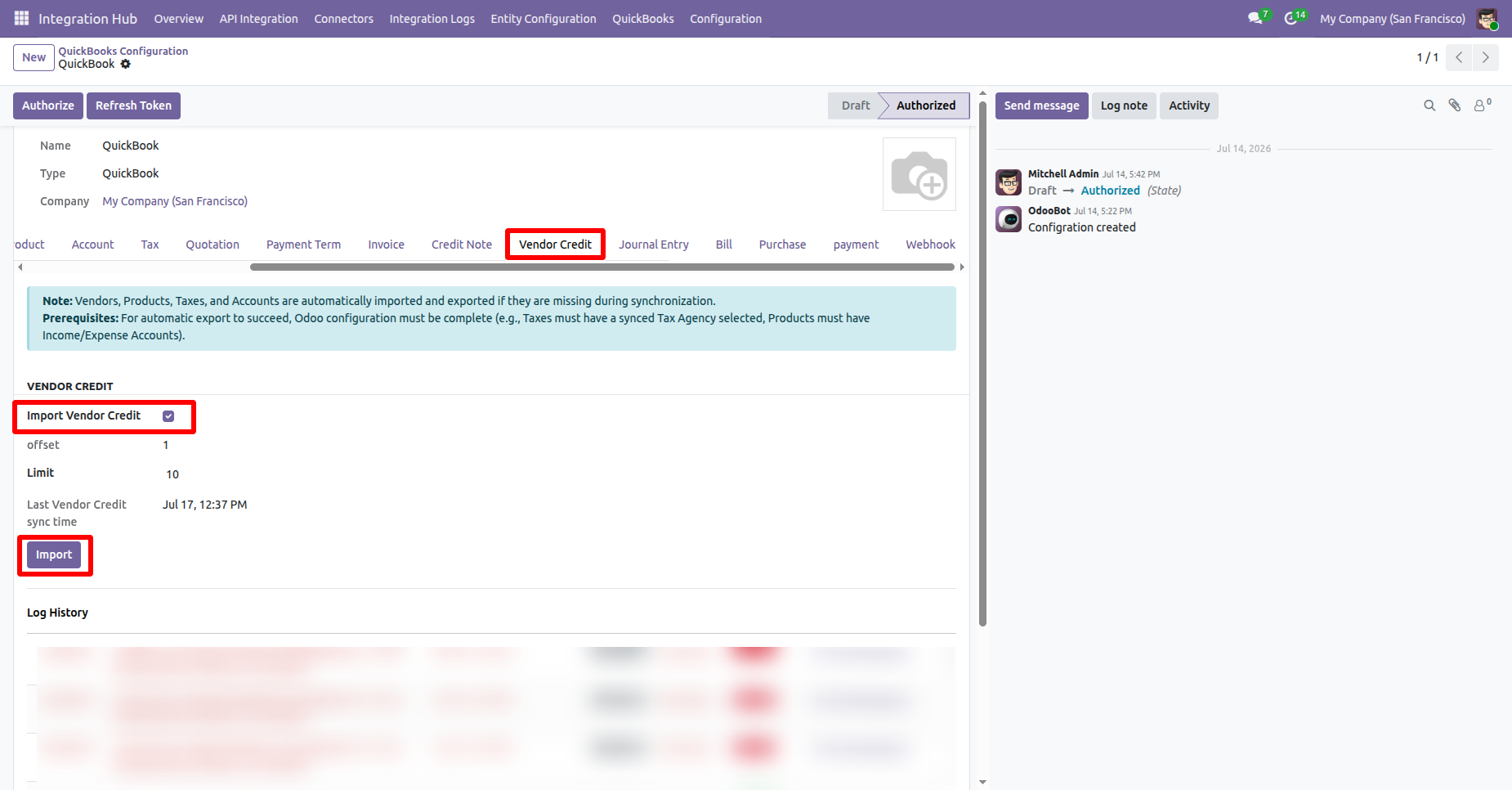Open the apps grid menu icon
Screen dimensions: 1512x790
point(21,18)
